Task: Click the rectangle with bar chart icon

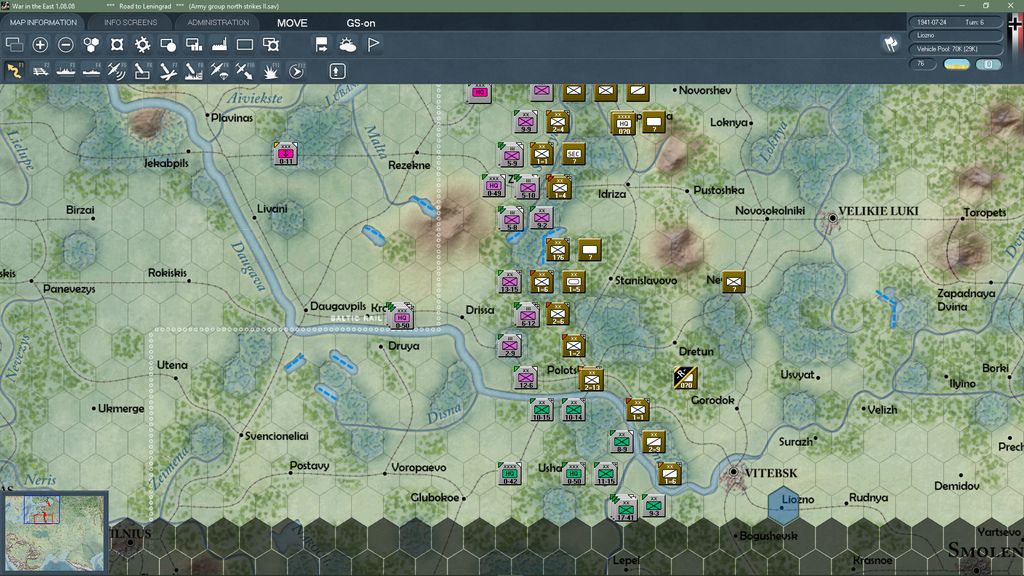Action: pos(193,44)
